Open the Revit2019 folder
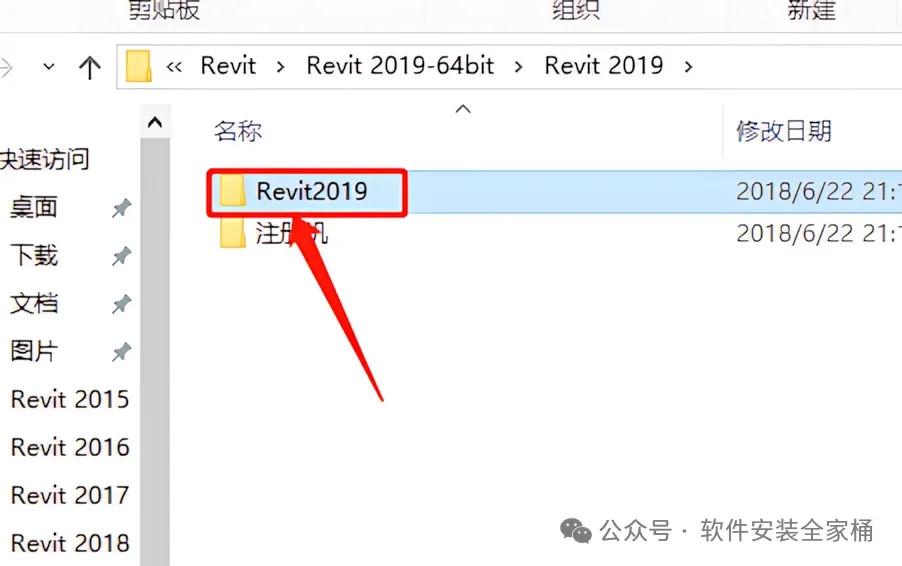Image resolution: width=902 pixels, height=566 pixels. pos(311,192)
